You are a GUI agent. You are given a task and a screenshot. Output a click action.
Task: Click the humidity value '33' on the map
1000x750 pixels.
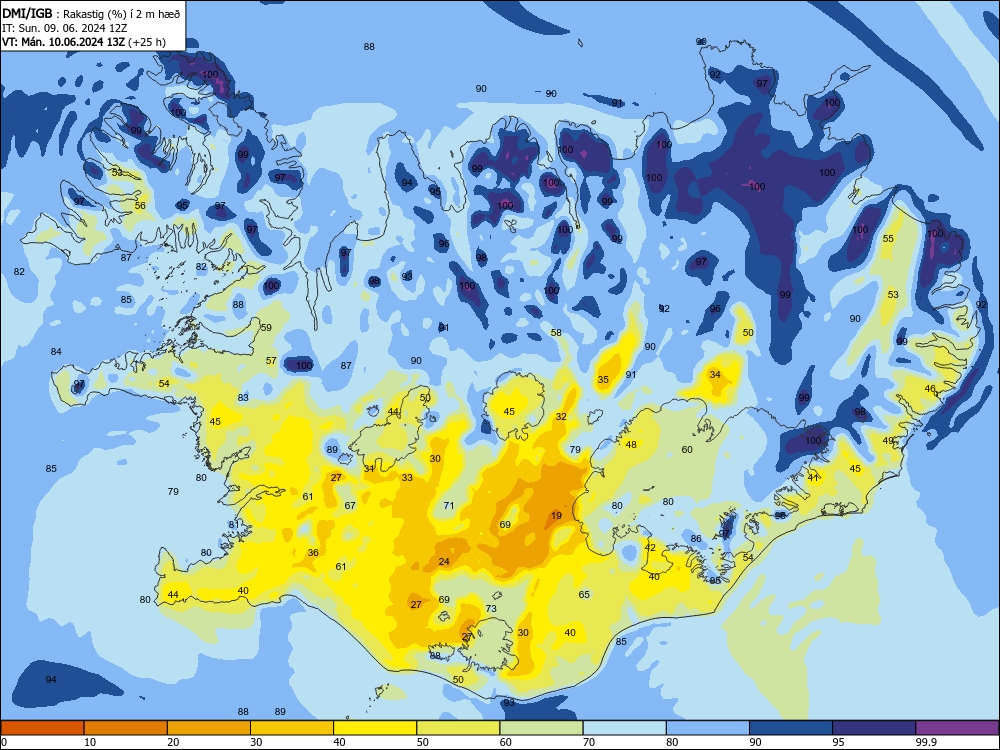pos(407,478)
